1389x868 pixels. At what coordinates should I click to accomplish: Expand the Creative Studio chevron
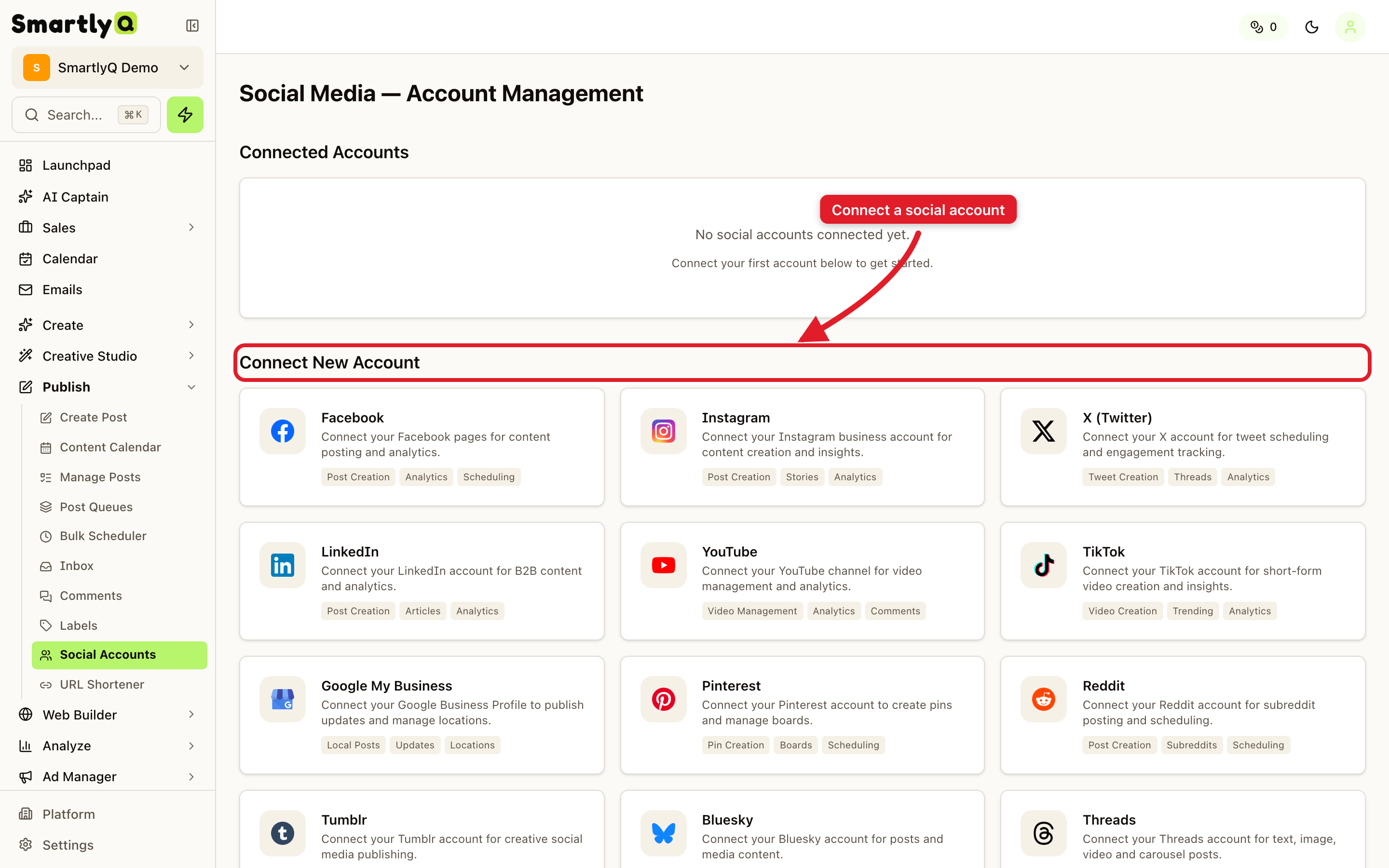(x=191, y=356)
